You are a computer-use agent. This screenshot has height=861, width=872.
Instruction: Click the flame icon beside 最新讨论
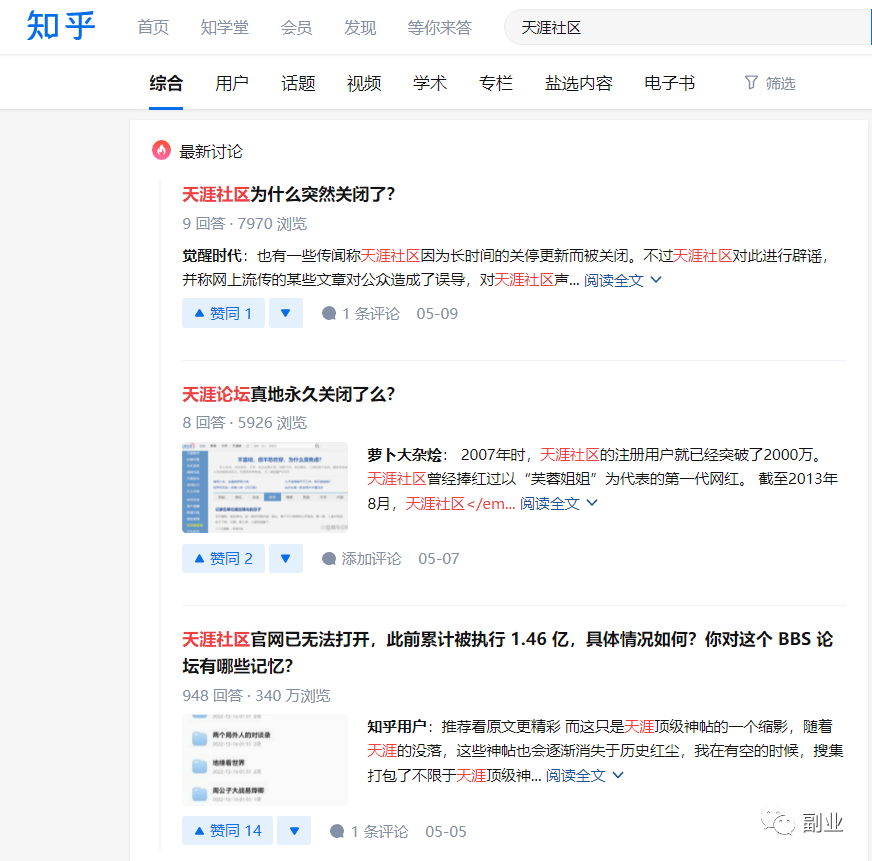161,151
